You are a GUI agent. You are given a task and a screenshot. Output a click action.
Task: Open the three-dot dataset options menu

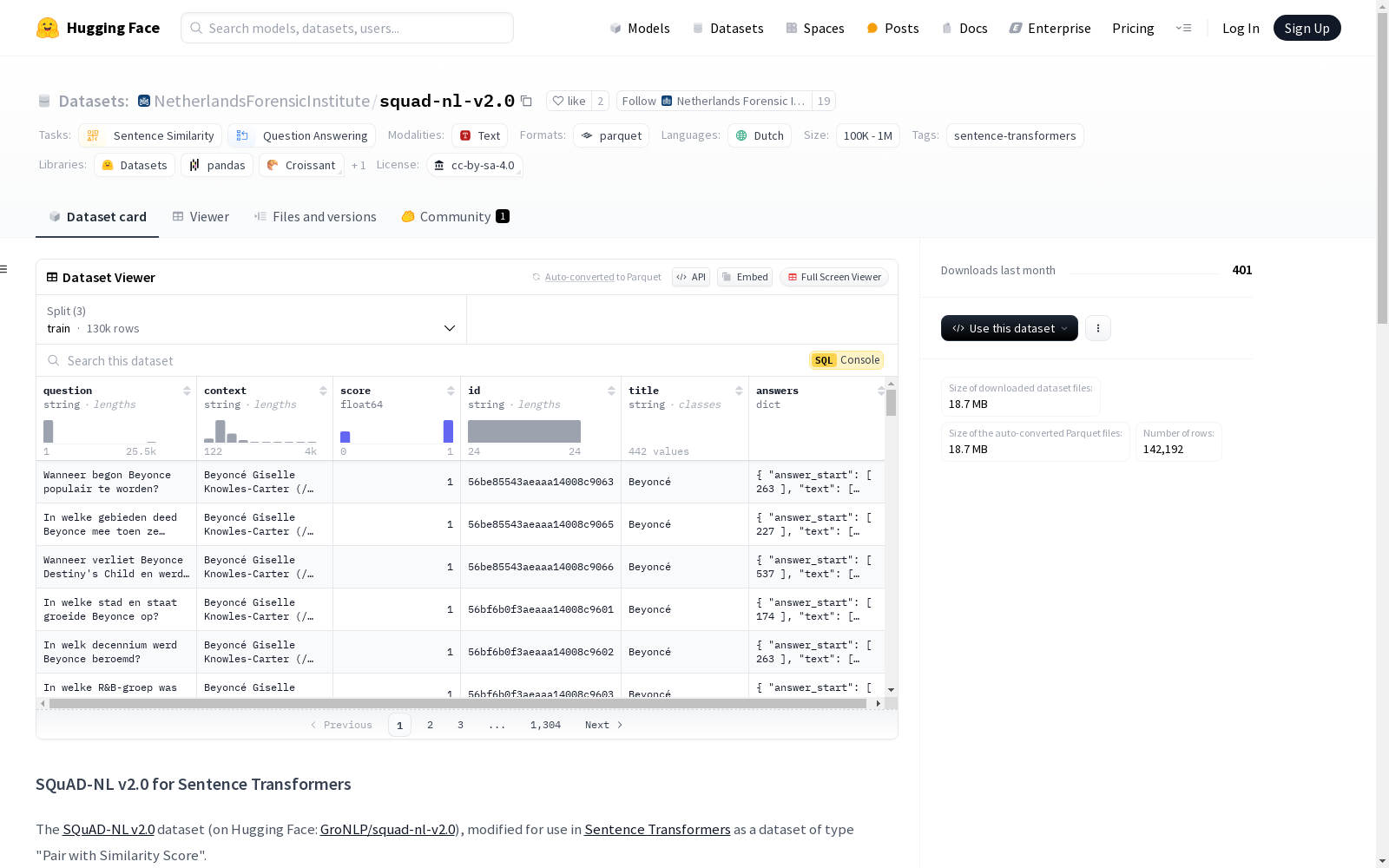pos(1098,328)
